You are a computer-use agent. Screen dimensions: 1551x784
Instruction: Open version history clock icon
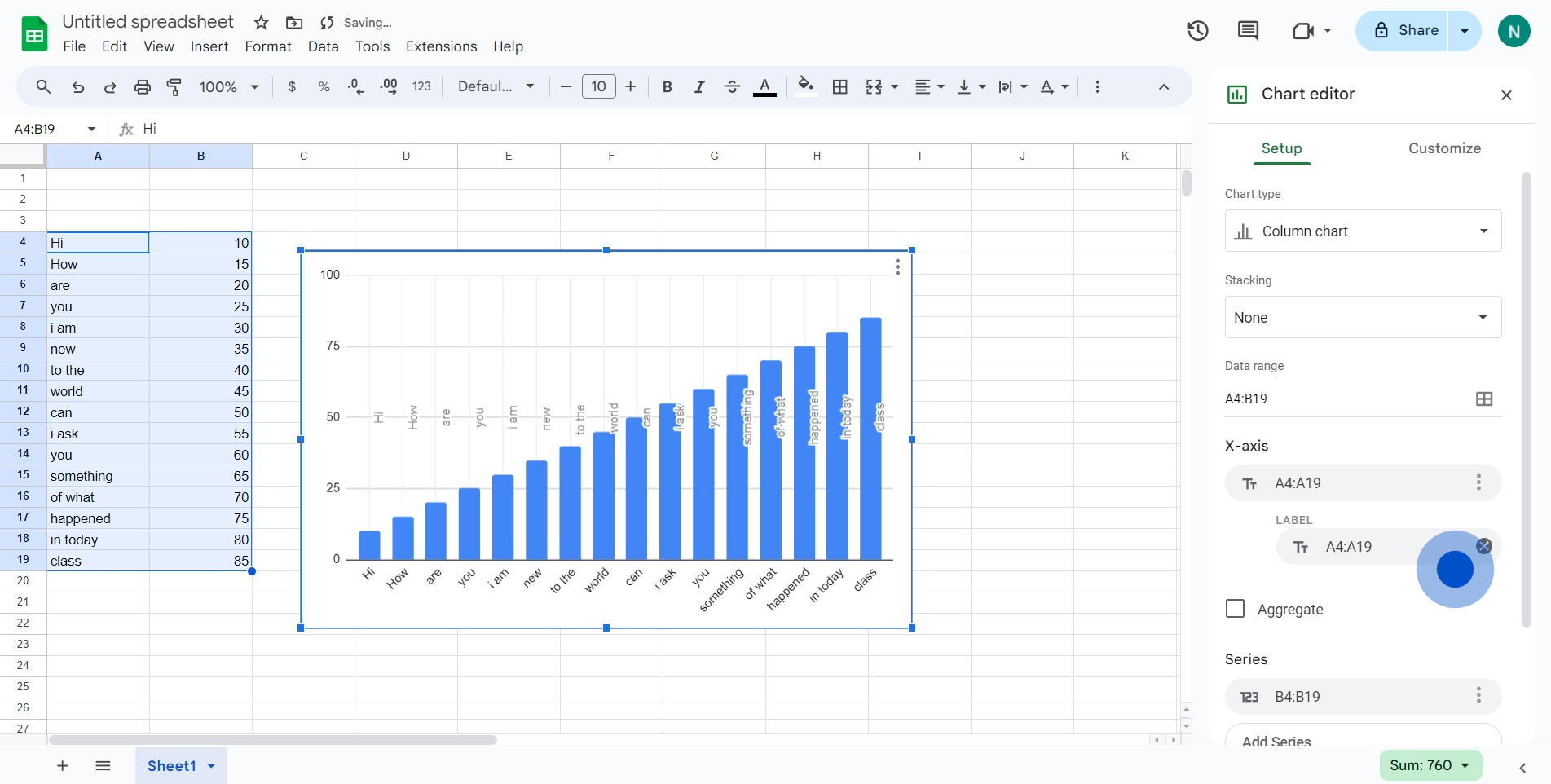[1197, 31]
